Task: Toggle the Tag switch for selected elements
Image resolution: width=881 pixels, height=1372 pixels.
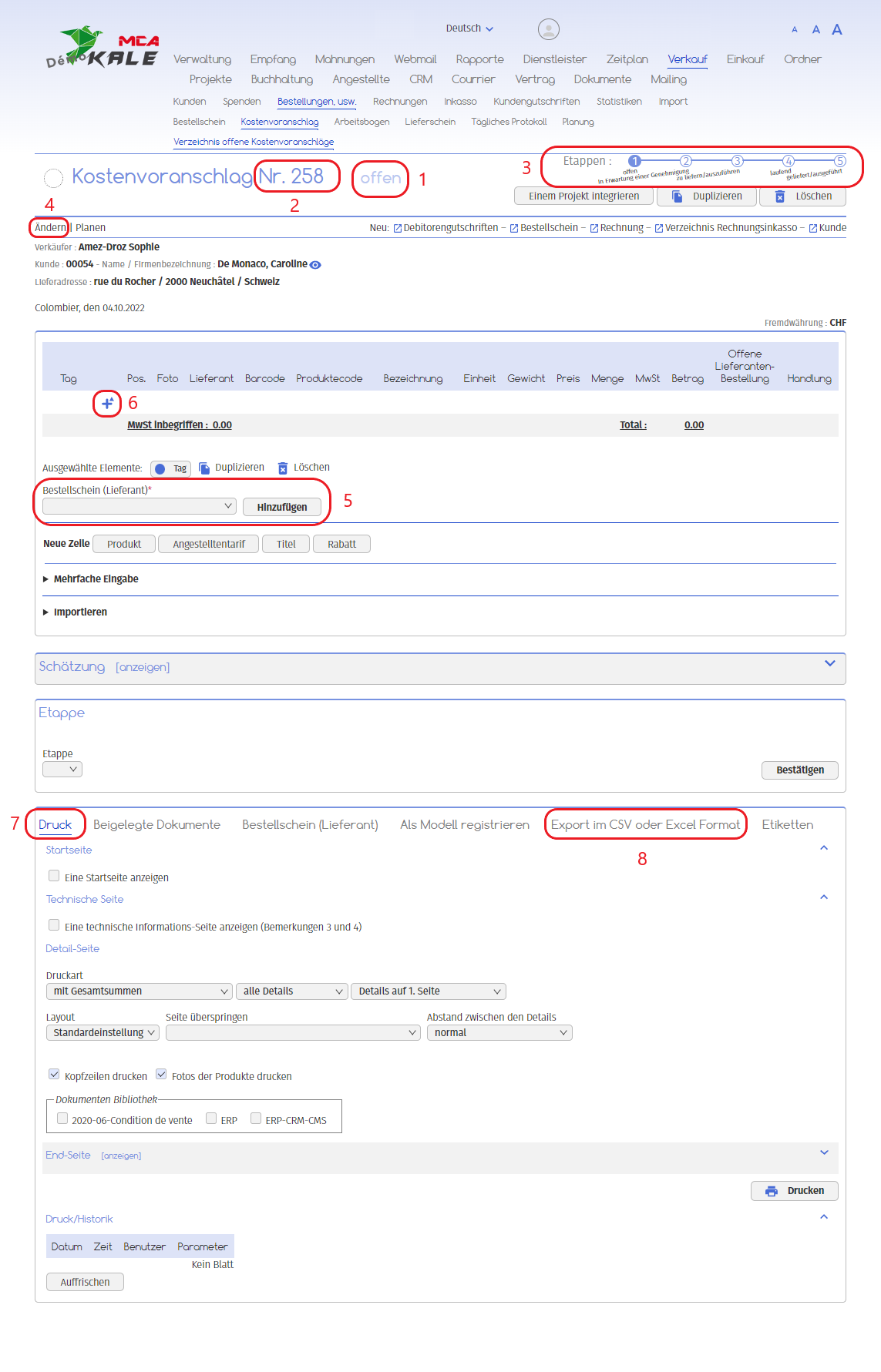Action: 170,468
